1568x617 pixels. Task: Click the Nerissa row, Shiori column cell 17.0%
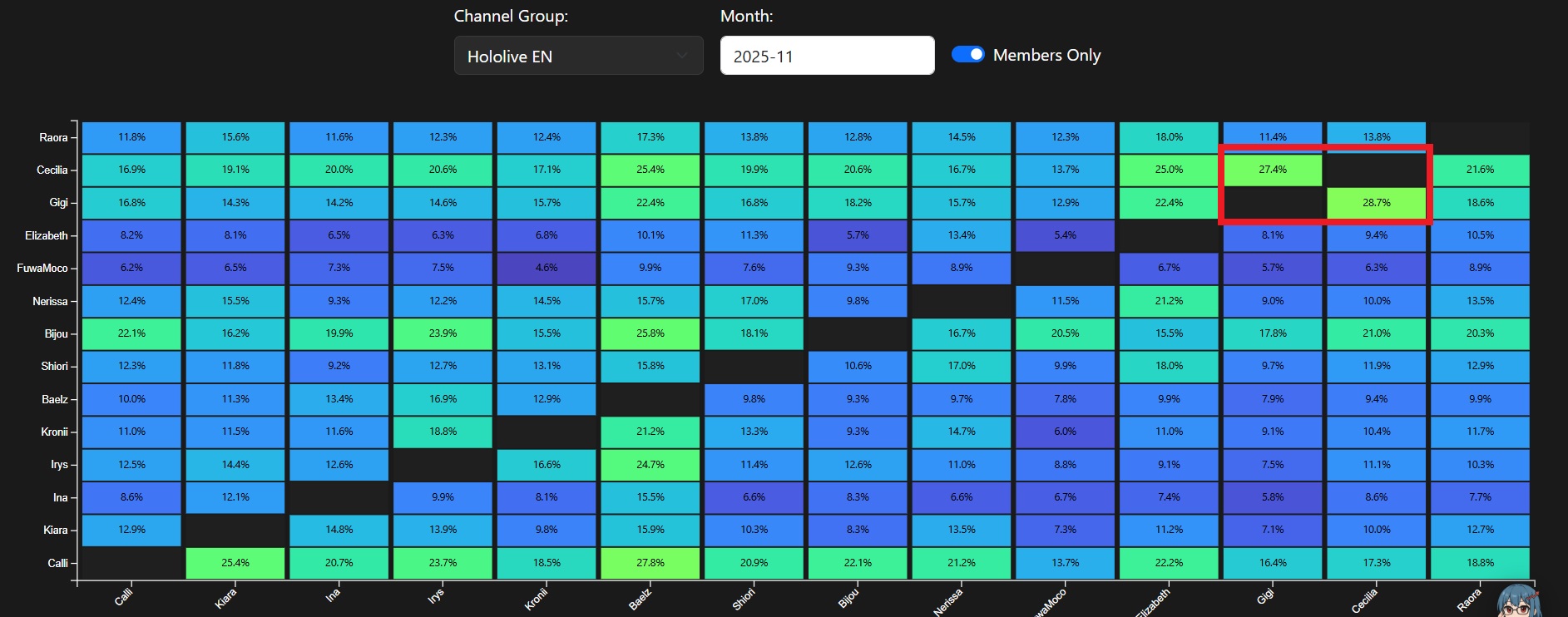754,301
